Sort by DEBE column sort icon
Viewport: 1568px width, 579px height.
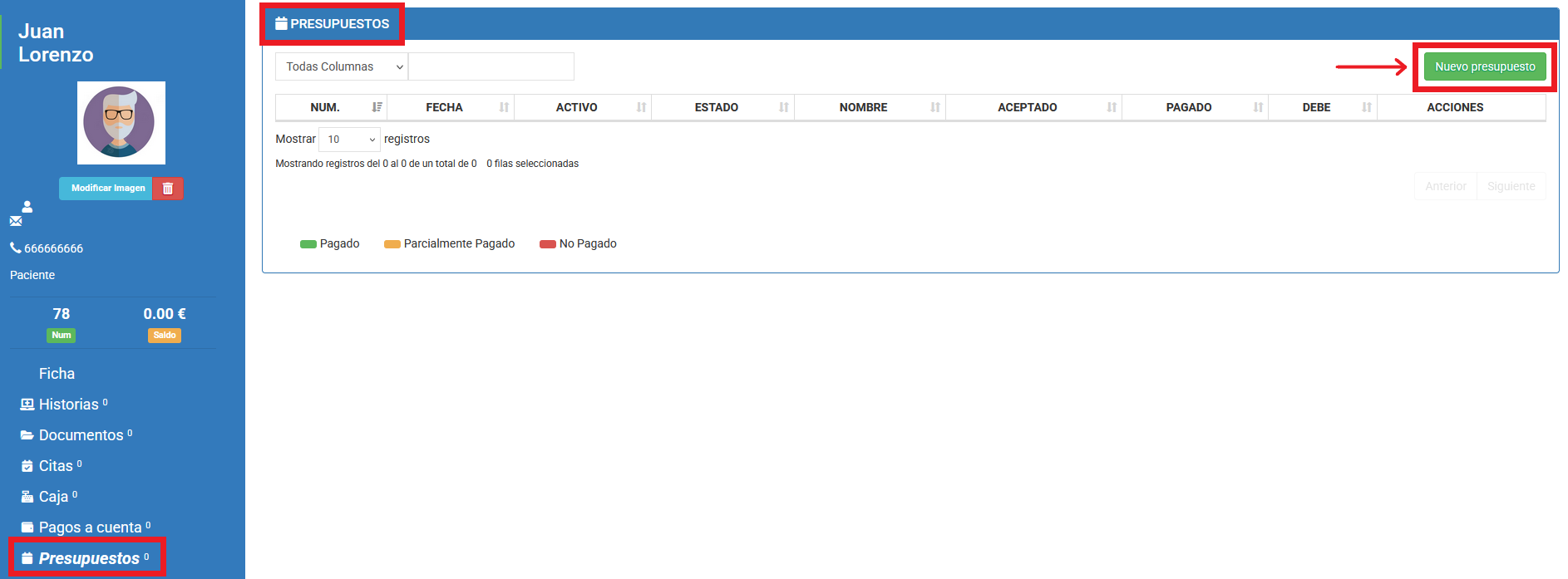tap(1367, 107)
